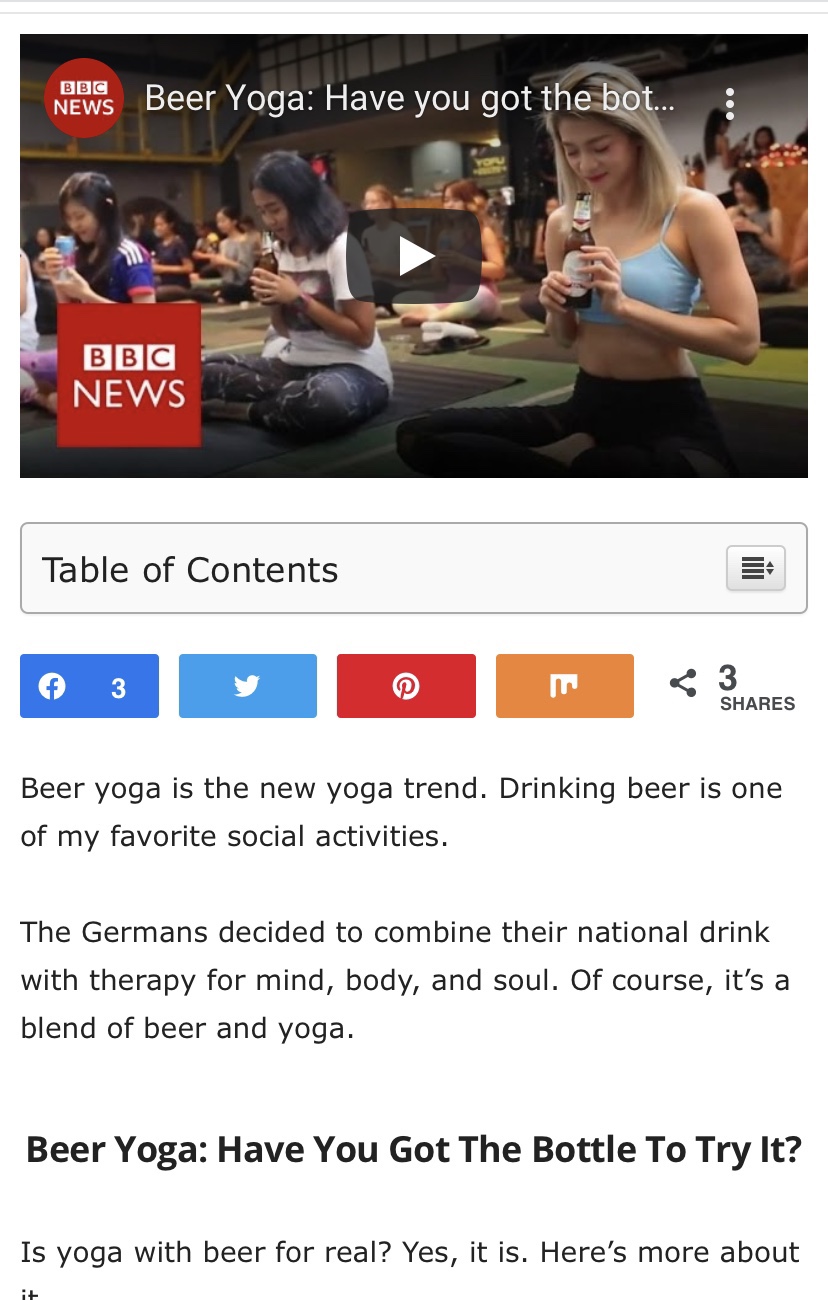Click the Table of Contents title text
Screen dimensions: 828x1300
tap(190, 570)
